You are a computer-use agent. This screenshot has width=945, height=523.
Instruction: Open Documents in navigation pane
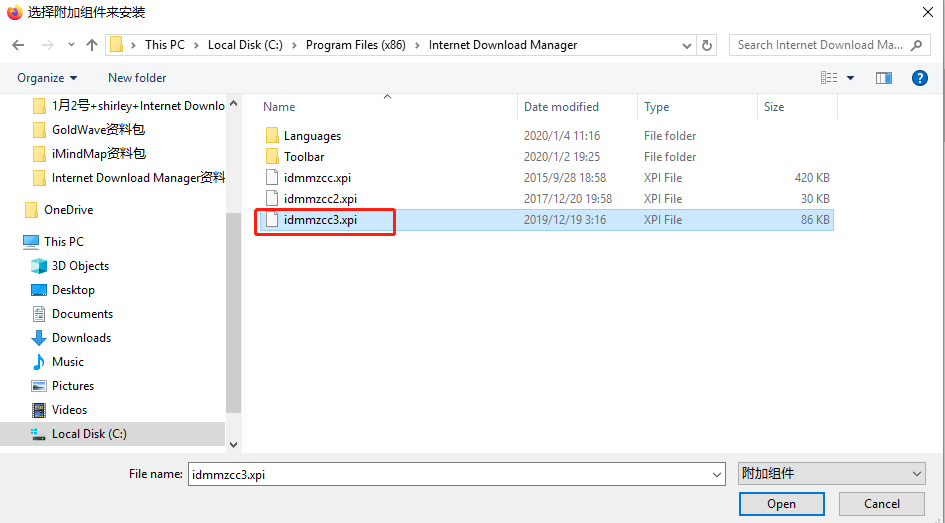point(72,314)
